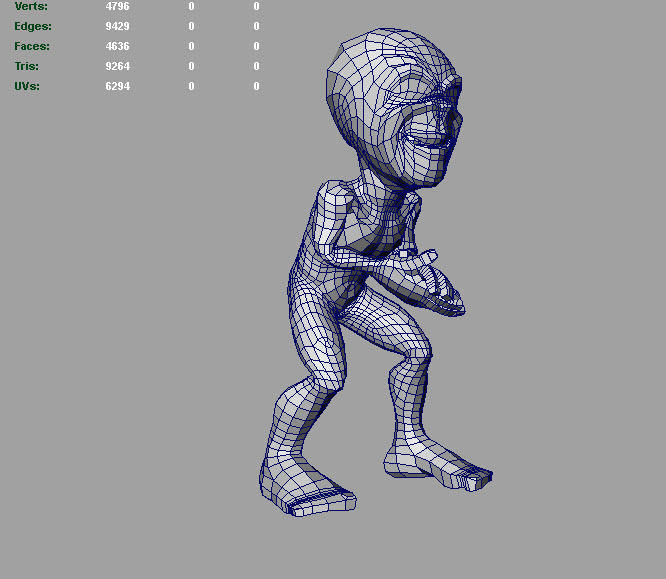Click the Faces label in the HUD

[x=32, y=46]
